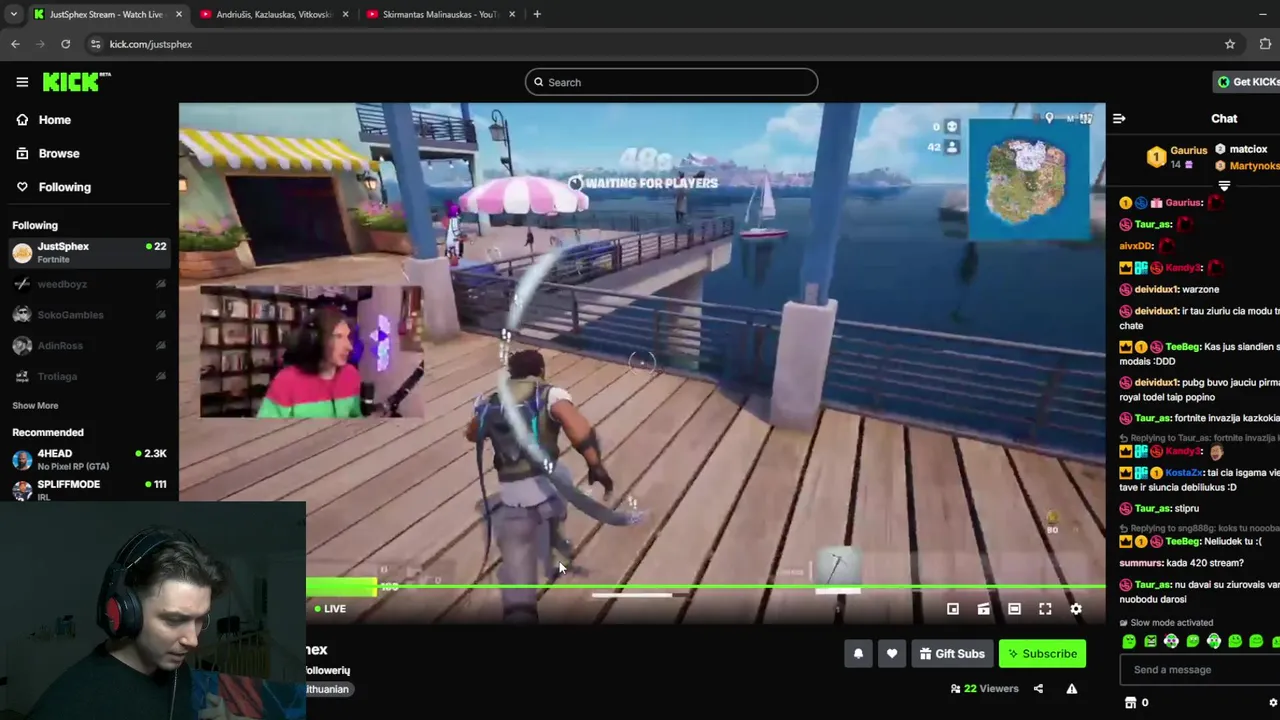Enter fullscreen on the video player
The height and width of the screenshot is (720, 1280).
click(1045, 609)
